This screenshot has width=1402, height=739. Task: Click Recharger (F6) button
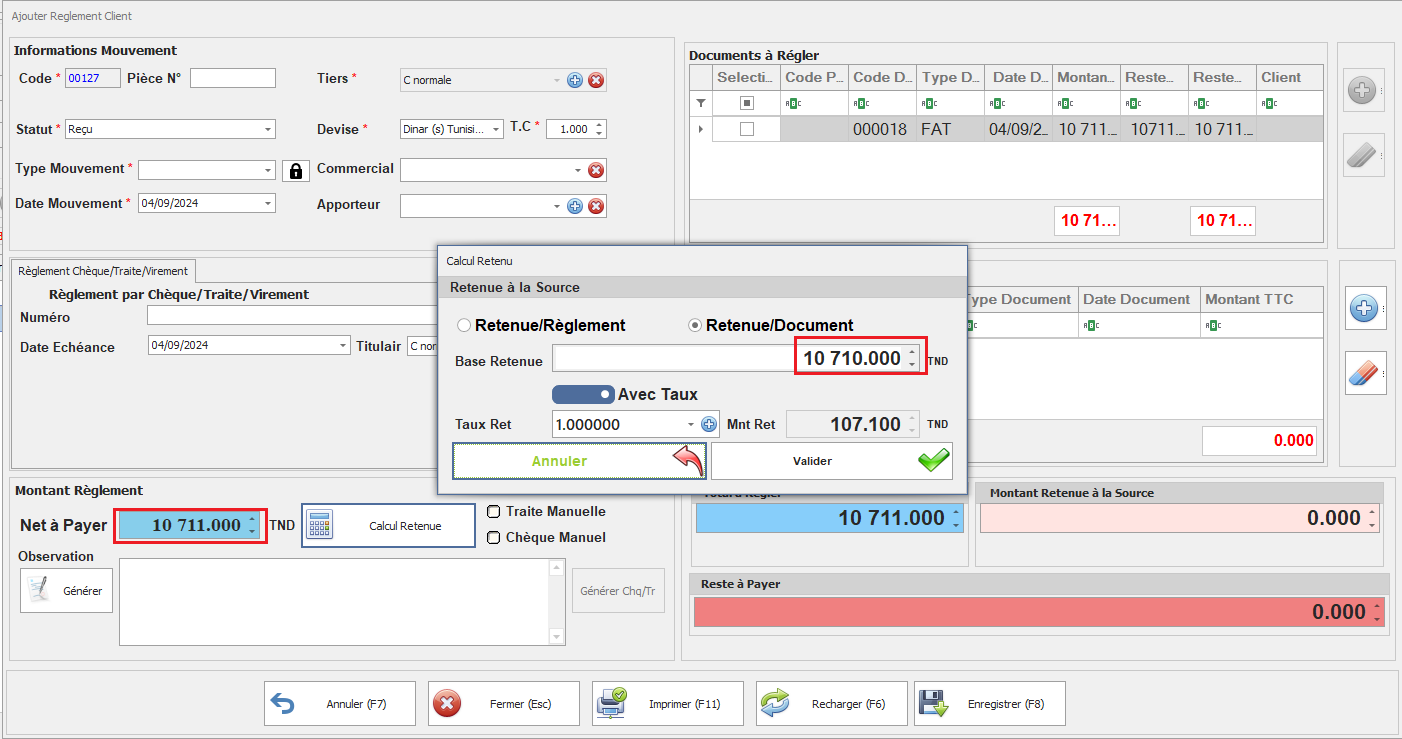(832, 704)
